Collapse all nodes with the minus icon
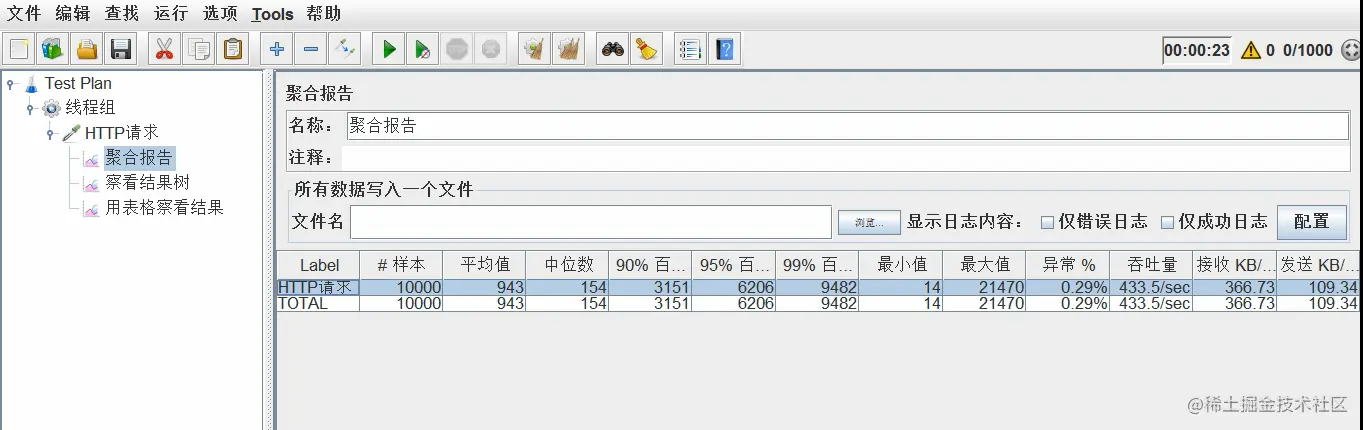 (x=311, y=48)
